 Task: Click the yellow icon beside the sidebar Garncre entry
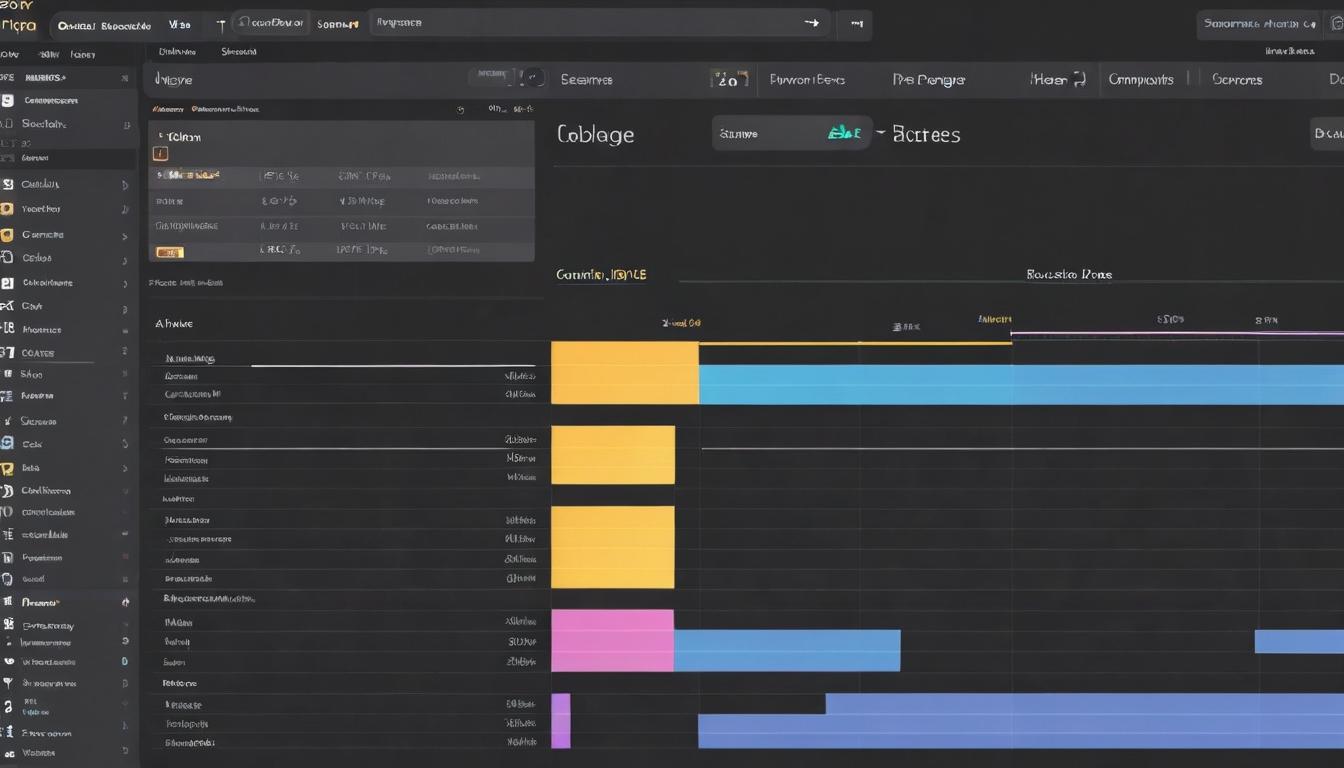(7, 235)
